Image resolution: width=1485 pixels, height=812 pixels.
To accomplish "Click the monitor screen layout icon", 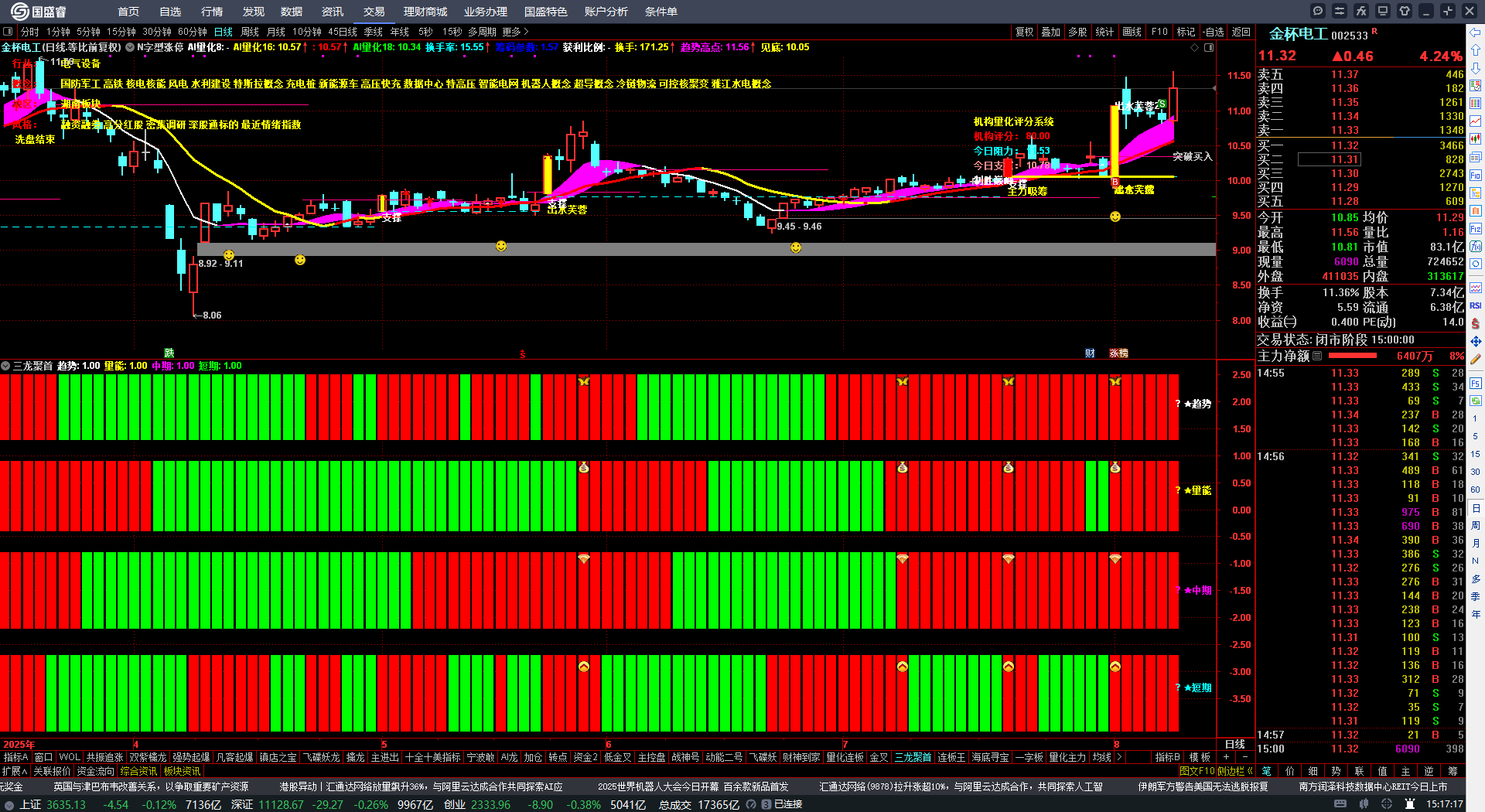I will [x=1383, y=11].
